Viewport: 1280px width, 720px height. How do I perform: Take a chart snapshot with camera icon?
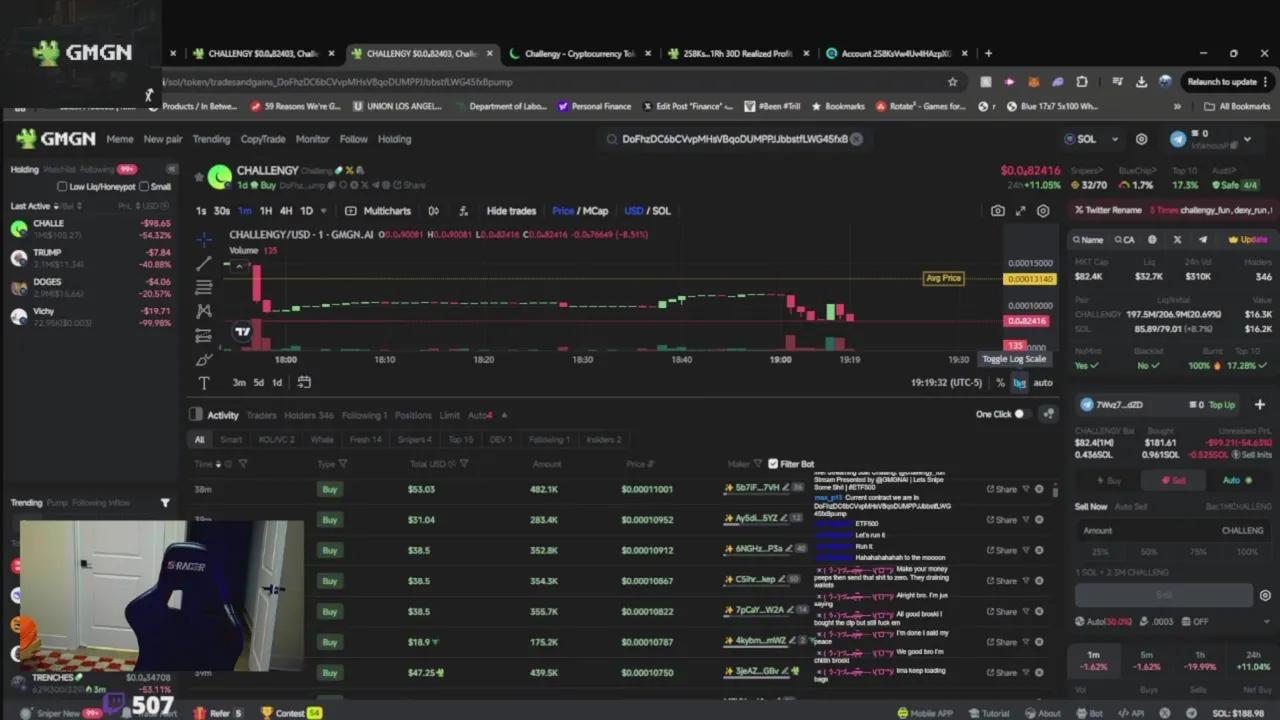(997, 211)
